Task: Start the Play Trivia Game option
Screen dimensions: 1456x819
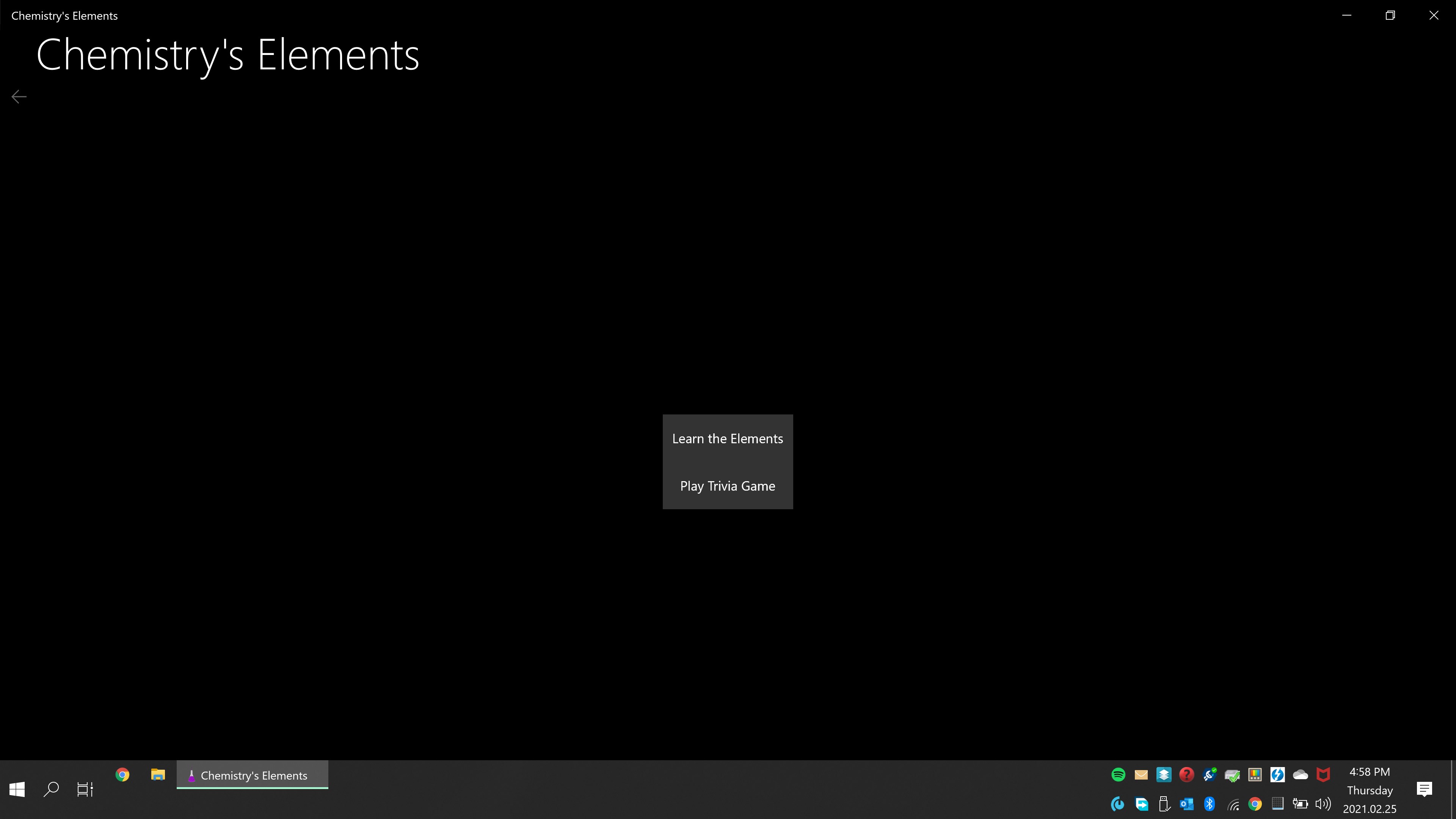Action: [x=728, y=486]
